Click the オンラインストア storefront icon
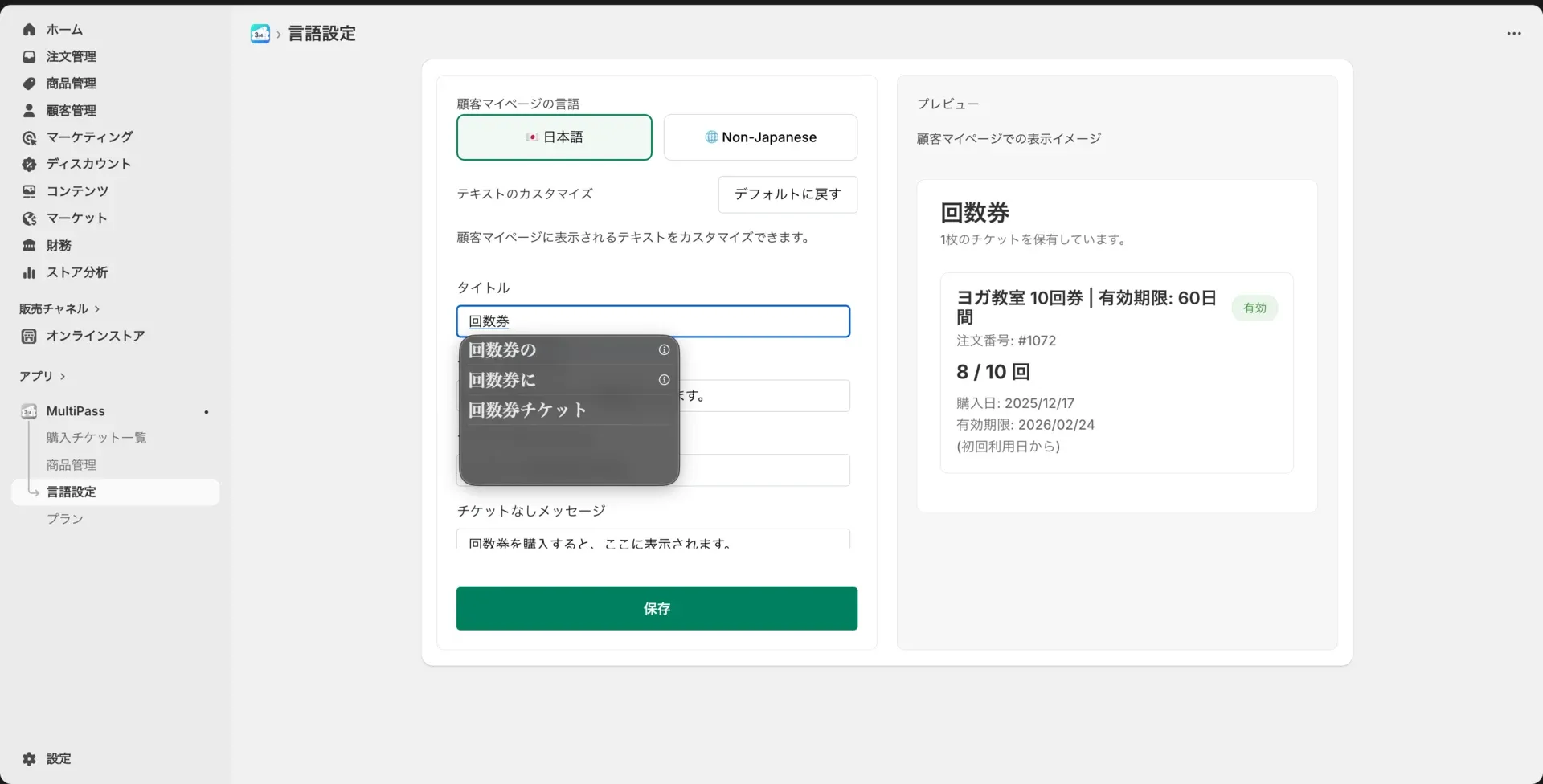 pos(29,336)
